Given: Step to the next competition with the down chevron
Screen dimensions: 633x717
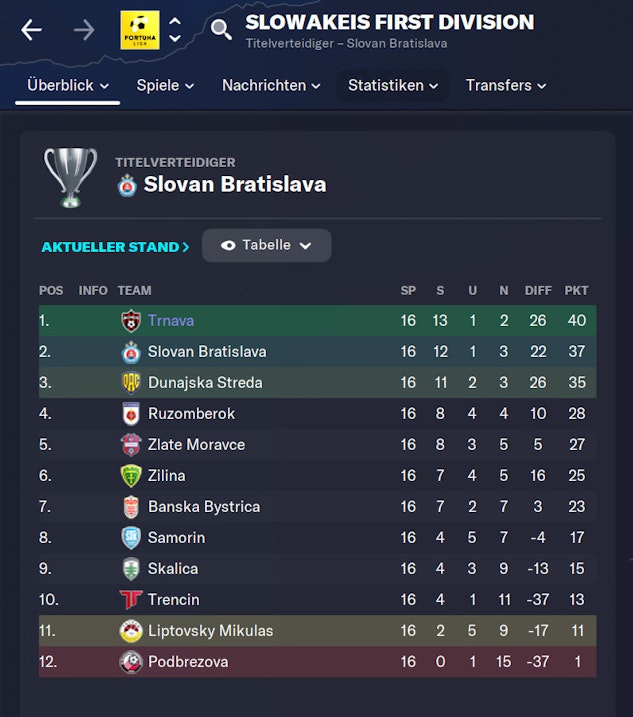Looking at the screenshot, I should (175, 39).
